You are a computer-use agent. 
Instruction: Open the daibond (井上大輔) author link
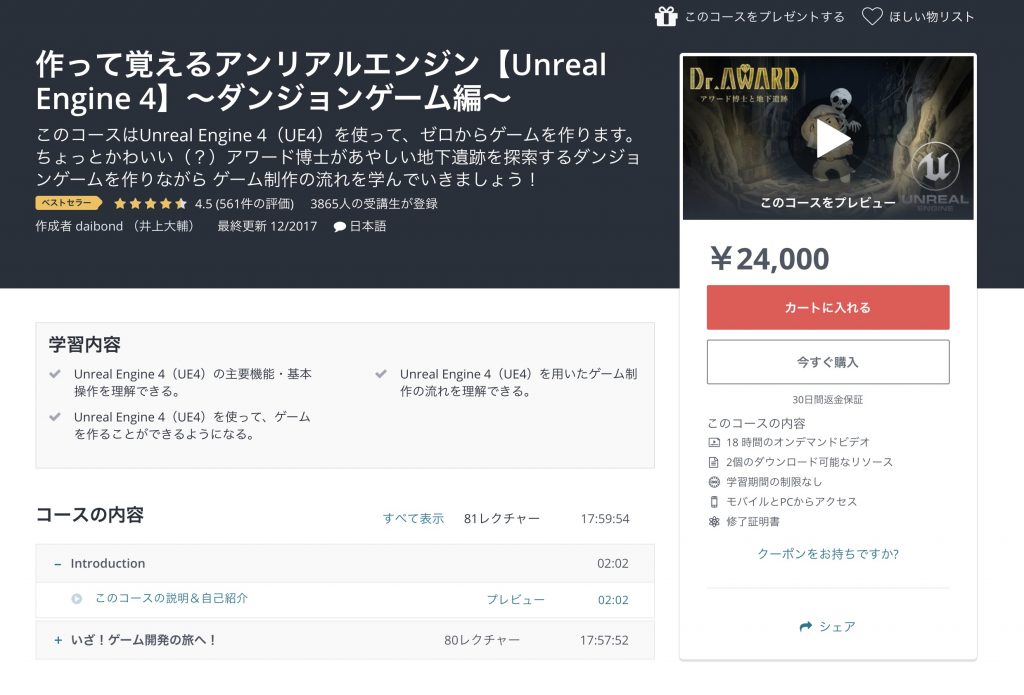tap(113, 226)
